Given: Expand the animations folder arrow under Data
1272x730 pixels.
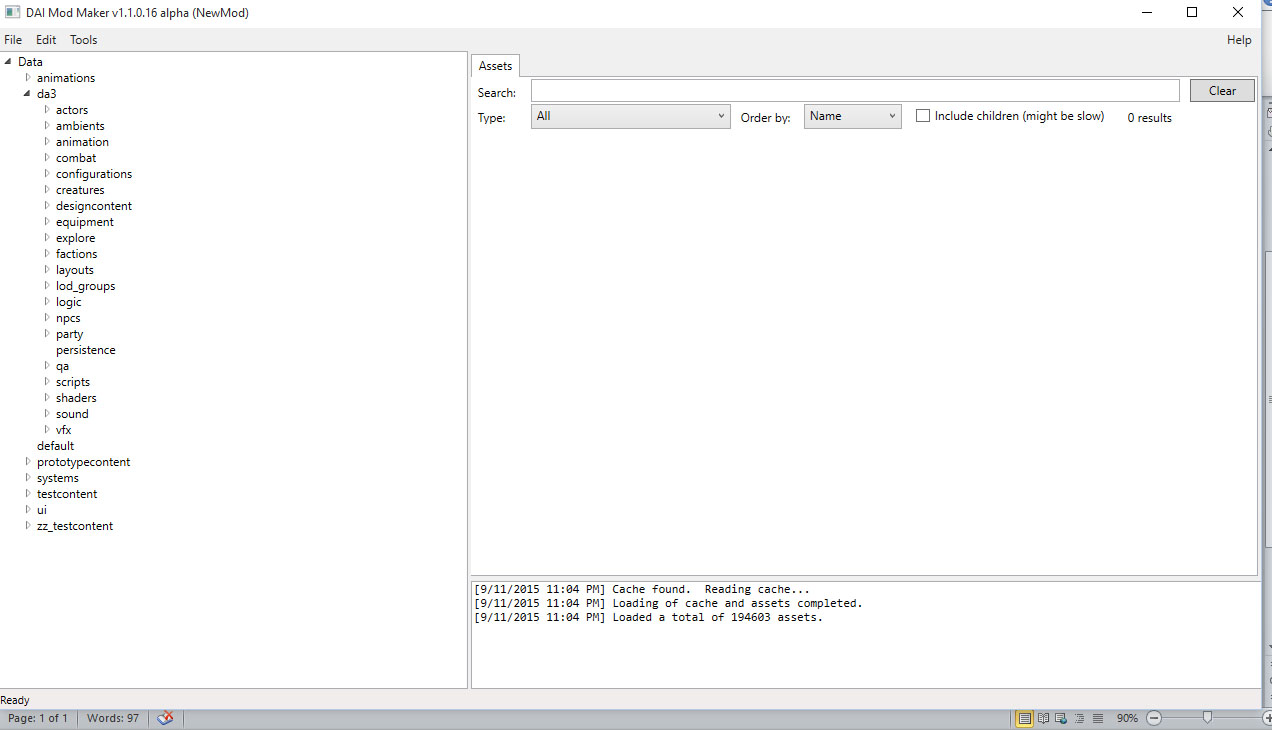Looking at the screenshot, I should (28, 78).
